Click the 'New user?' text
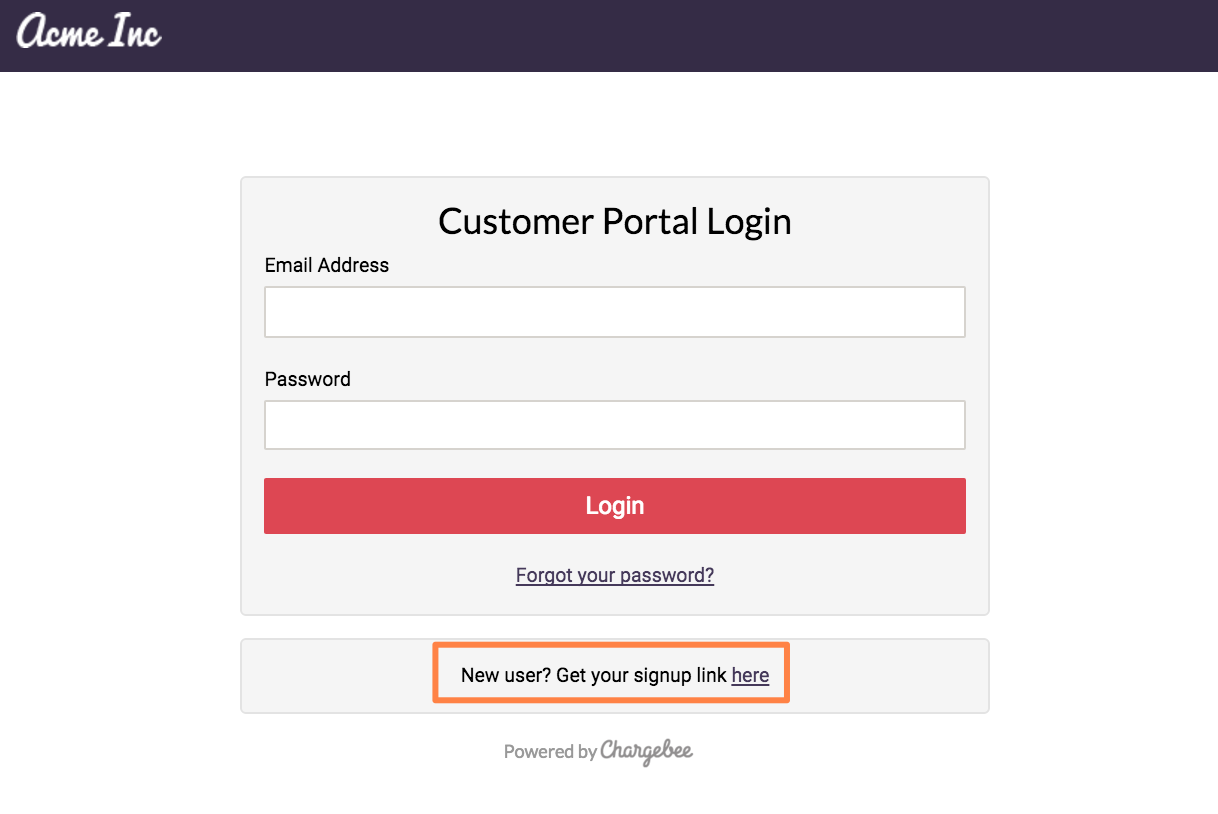The image size is (1218, 814). click(505, 676)
